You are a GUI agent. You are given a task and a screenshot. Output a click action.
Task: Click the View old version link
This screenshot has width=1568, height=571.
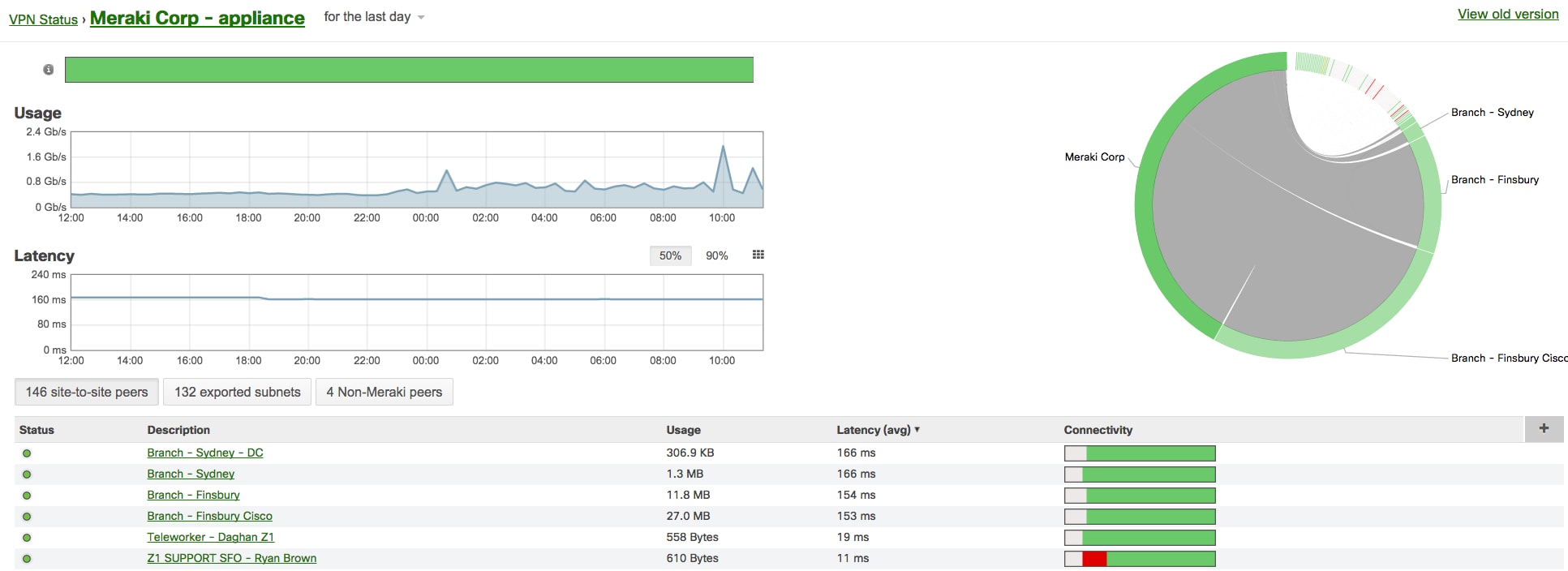[x=1508, y=14]
